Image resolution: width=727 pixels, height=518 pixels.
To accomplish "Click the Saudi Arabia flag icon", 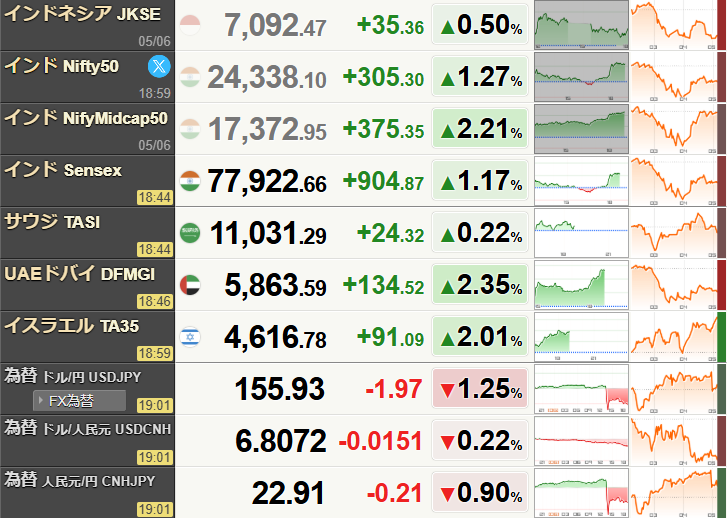I will 190,233.
